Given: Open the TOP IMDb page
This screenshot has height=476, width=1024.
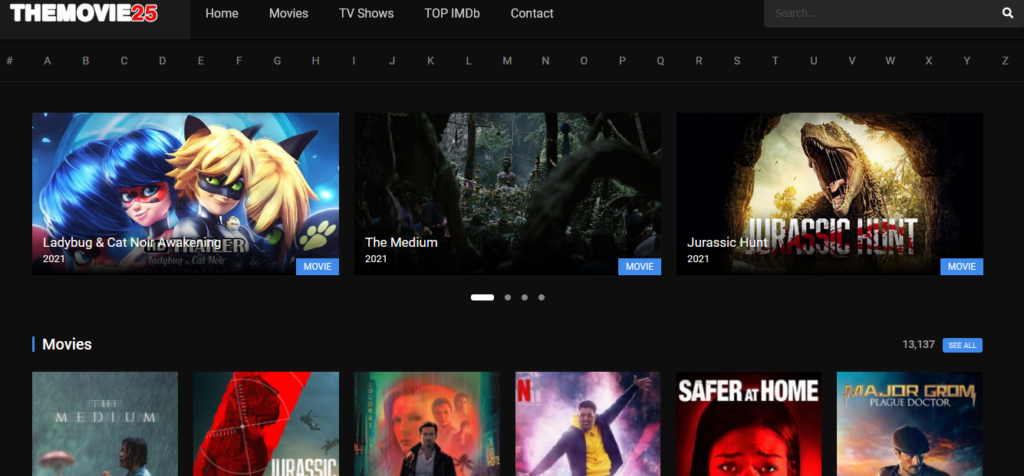Looking at the screenshot, I should click(452, 14).
